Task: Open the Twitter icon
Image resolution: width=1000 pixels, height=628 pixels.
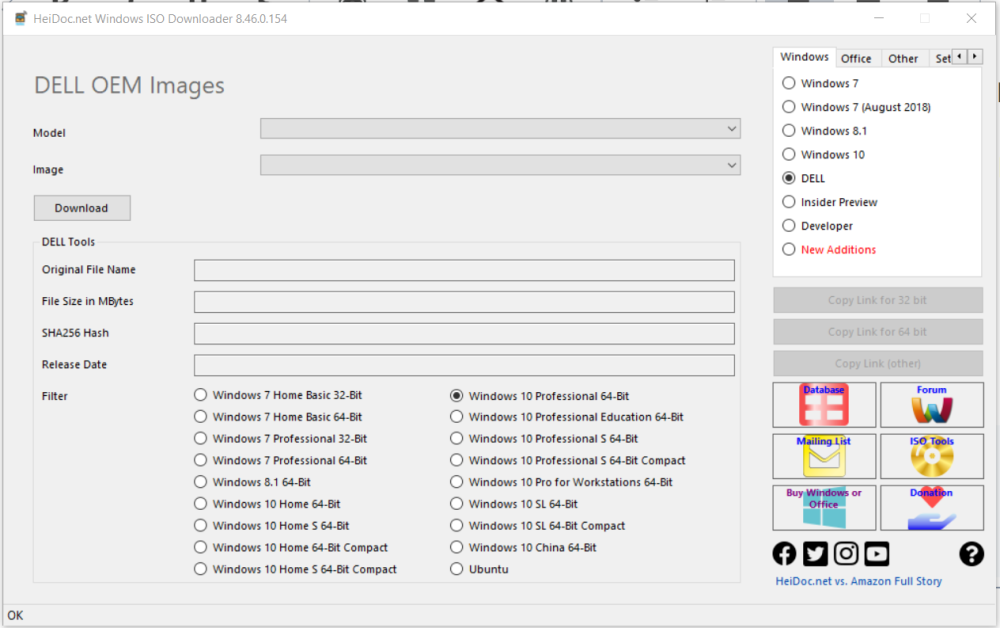Action: [x=815, y=553]
